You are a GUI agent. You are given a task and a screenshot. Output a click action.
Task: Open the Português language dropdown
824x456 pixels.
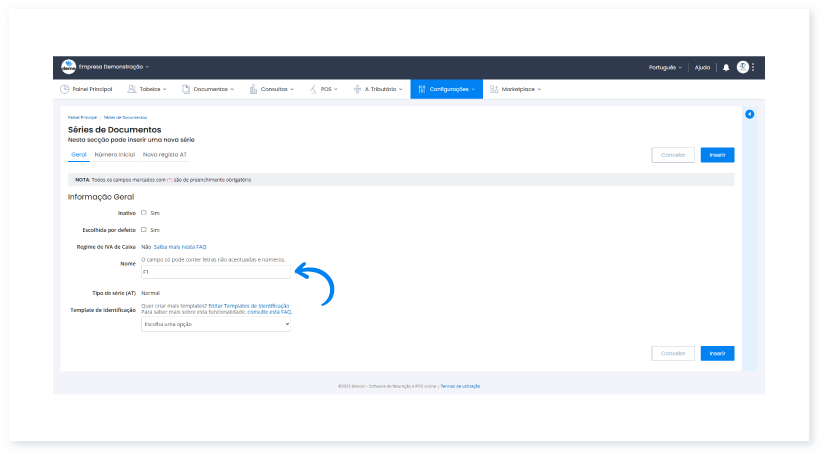coord(665,67)
